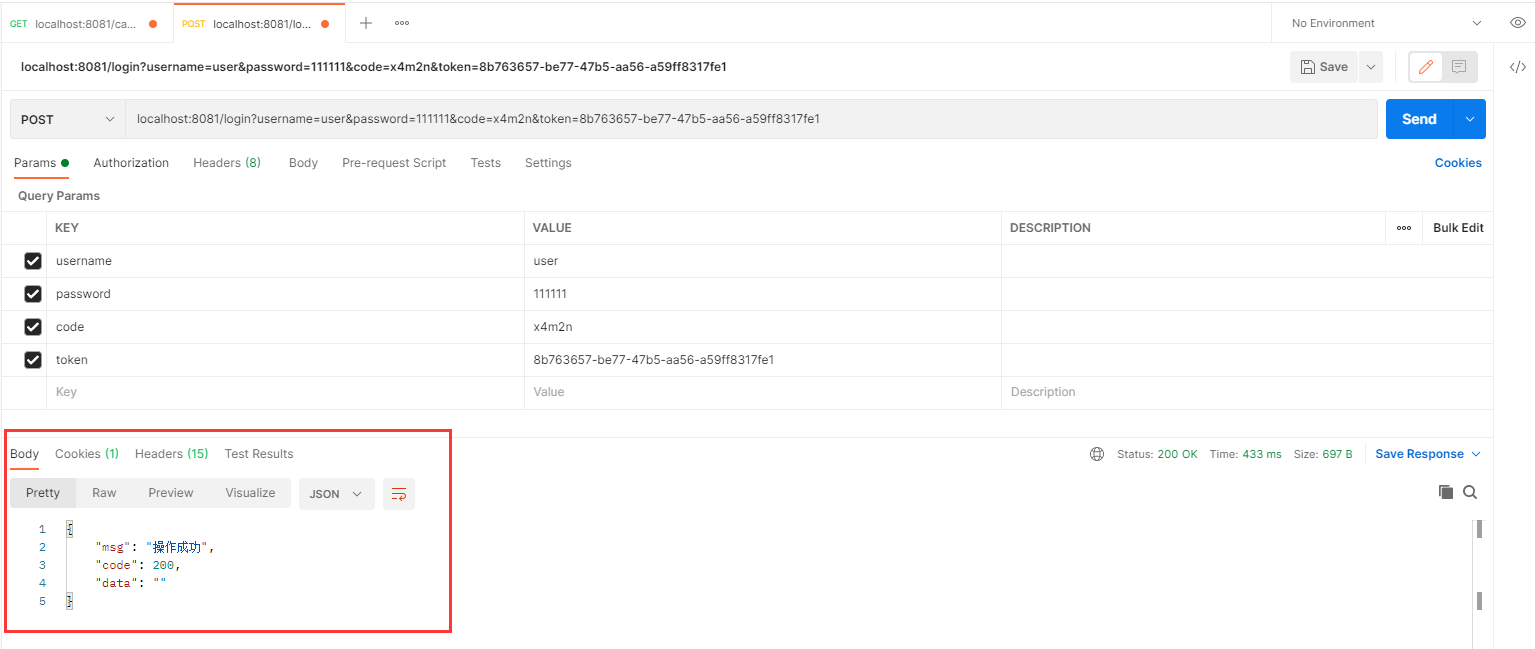Open the Authorization tab
1535x649 pixels.
[131, 163]
